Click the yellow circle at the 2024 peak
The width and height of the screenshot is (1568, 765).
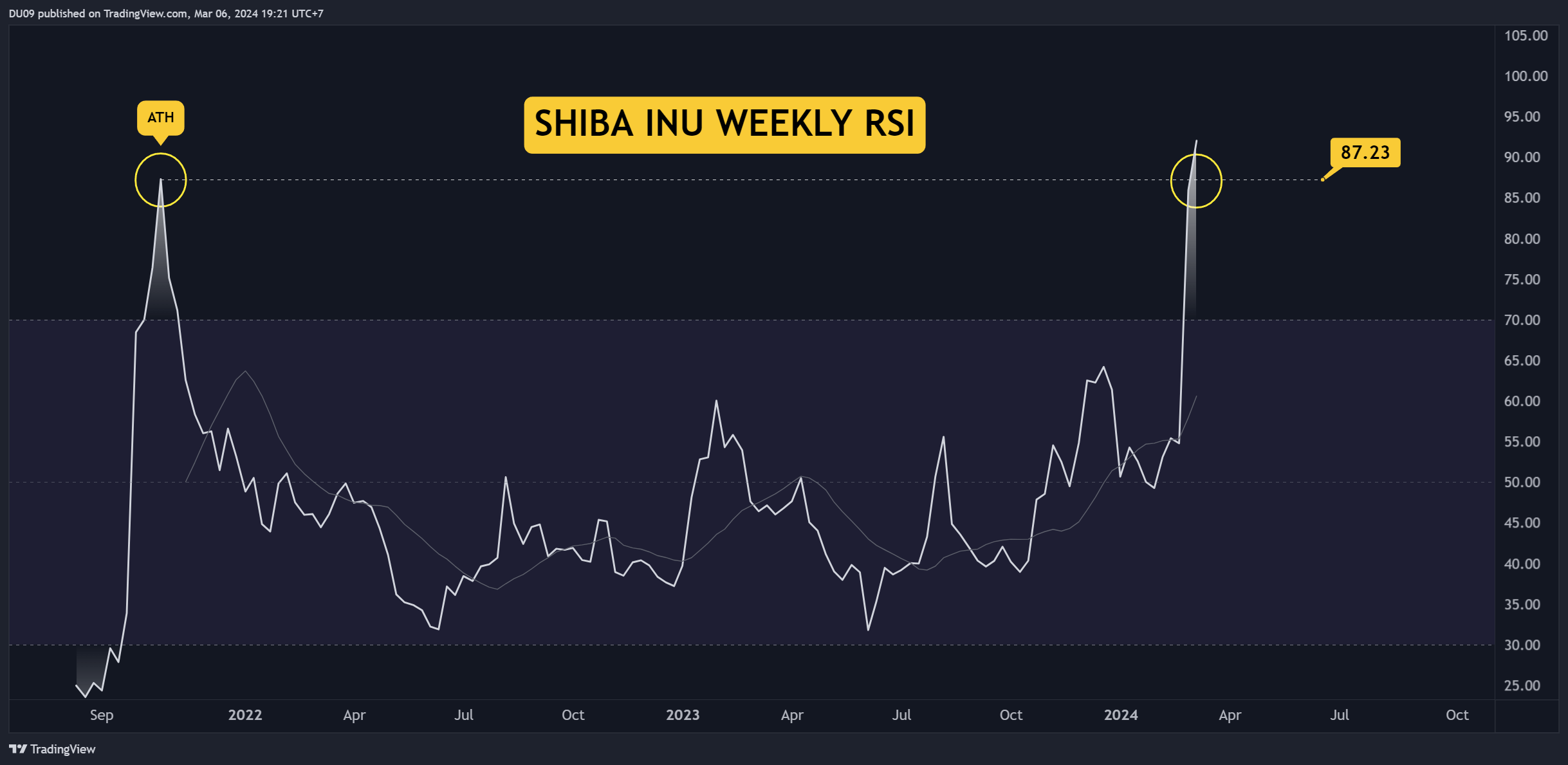click(1196, 181)
